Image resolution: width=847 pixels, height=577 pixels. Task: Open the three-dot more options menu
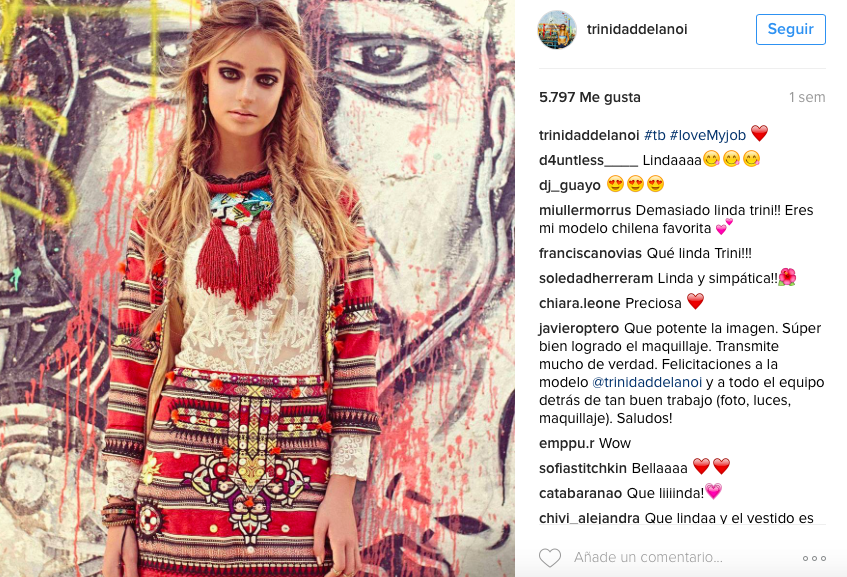[814, 558]
